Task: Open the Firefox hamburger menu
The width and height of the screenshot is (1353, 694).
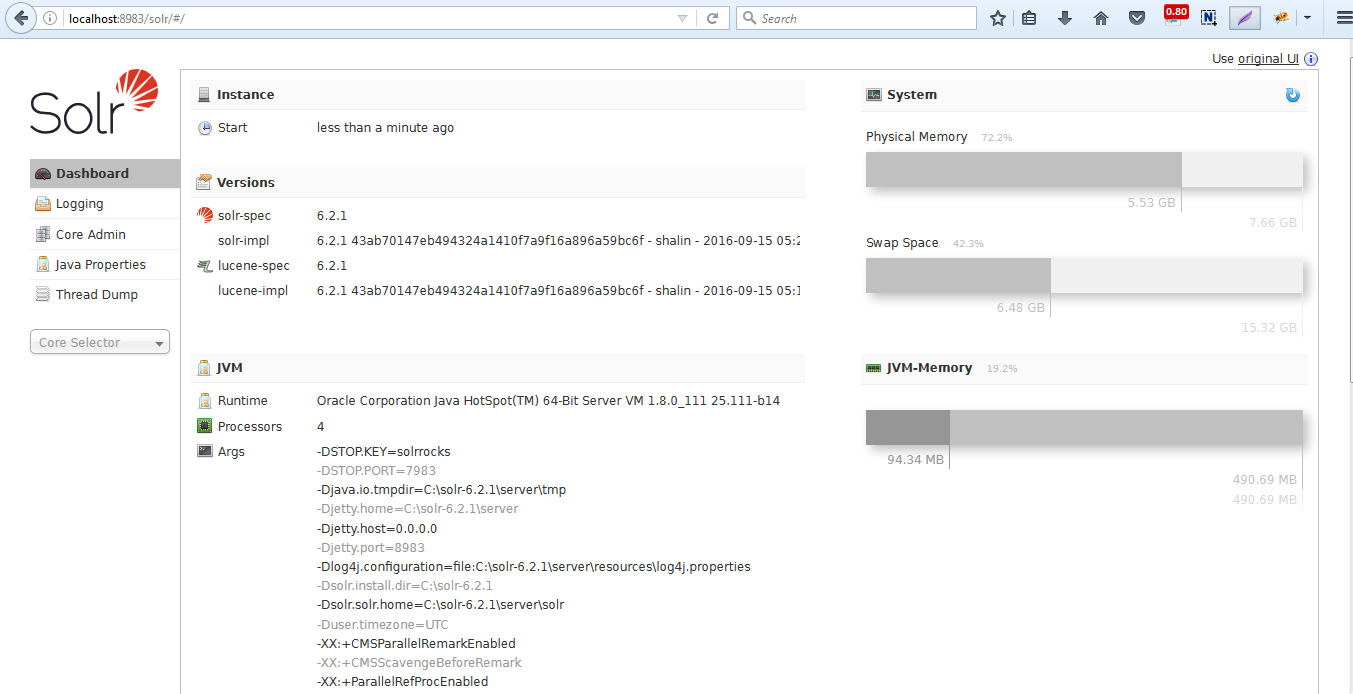Action: pyautogui.click(x=1344, y=18)
